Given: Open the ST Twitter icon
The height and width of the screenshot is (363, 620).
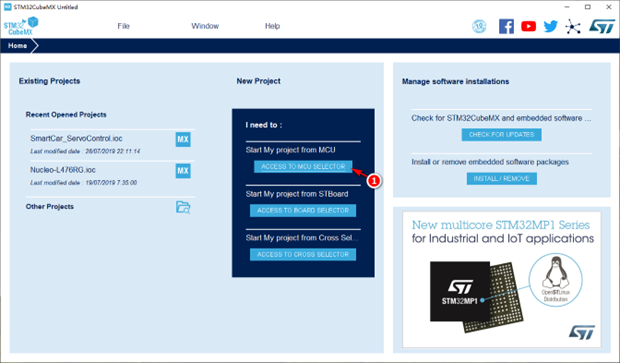Looking at the screenshot, I should point(550,26).
